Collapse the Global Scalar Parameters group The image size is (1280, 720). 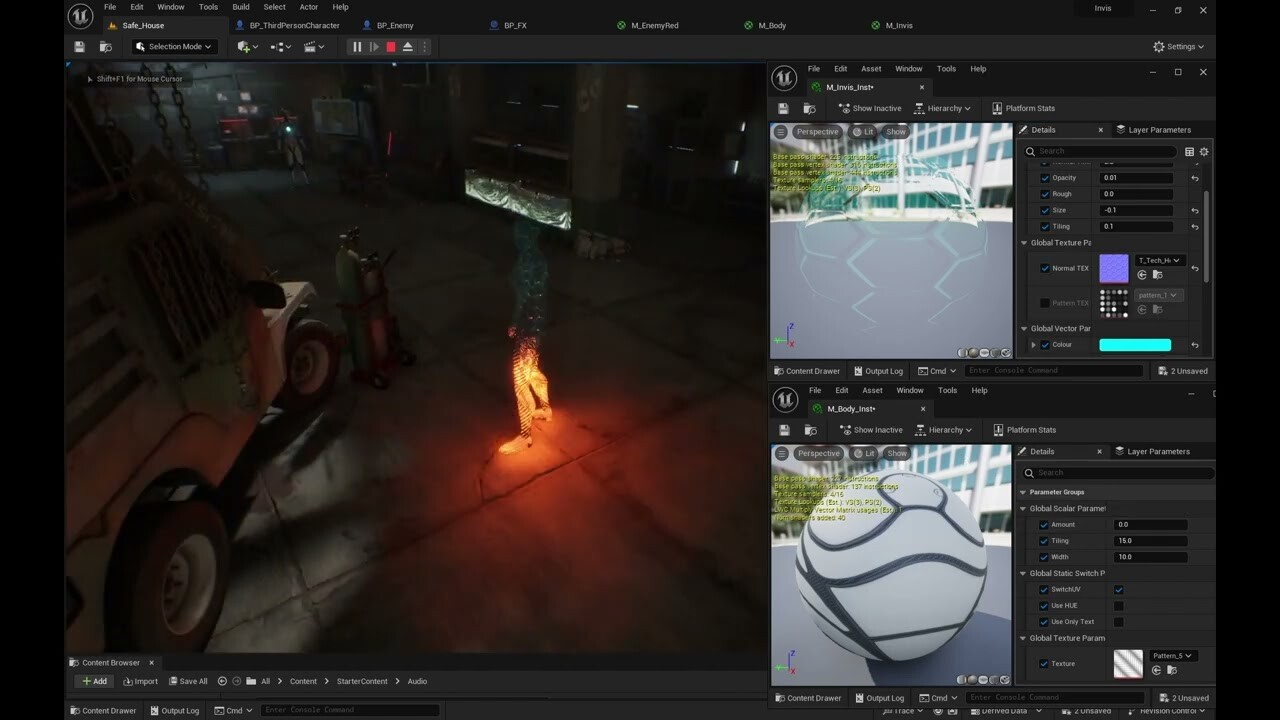click(x=1022, y=508)
